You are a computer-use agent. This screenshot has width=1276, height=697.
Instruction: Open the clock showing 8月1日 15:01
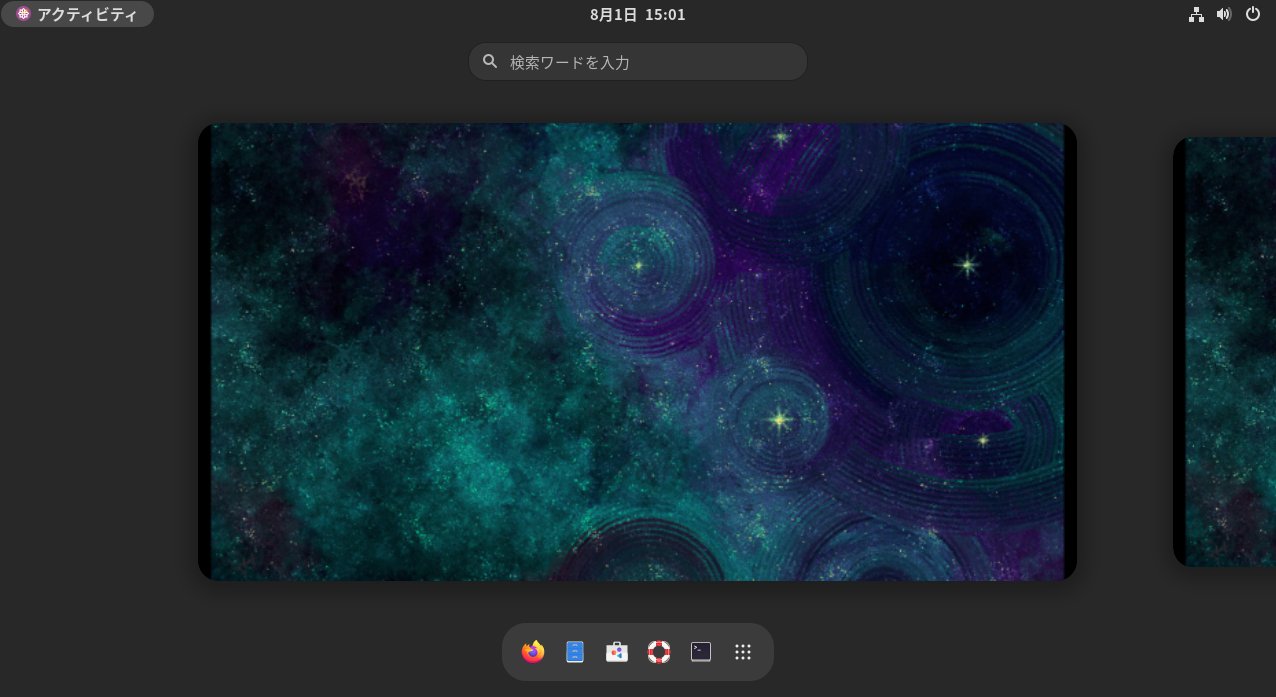638,14
